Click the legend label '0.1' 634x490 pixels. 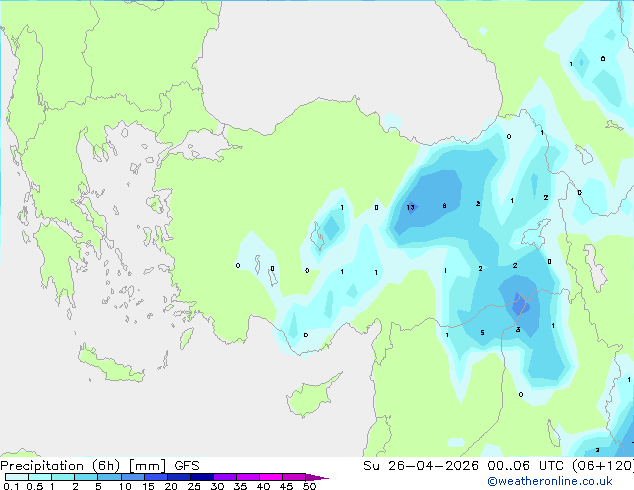11,486
